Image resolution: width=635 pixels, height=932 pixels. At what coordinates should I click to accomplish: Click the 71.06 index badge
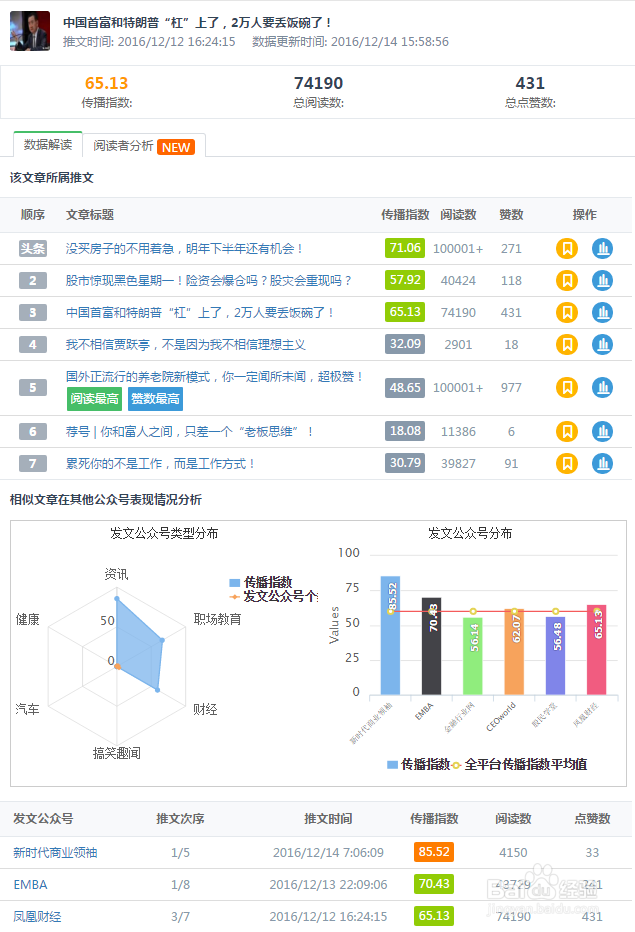tap(405, 248)
